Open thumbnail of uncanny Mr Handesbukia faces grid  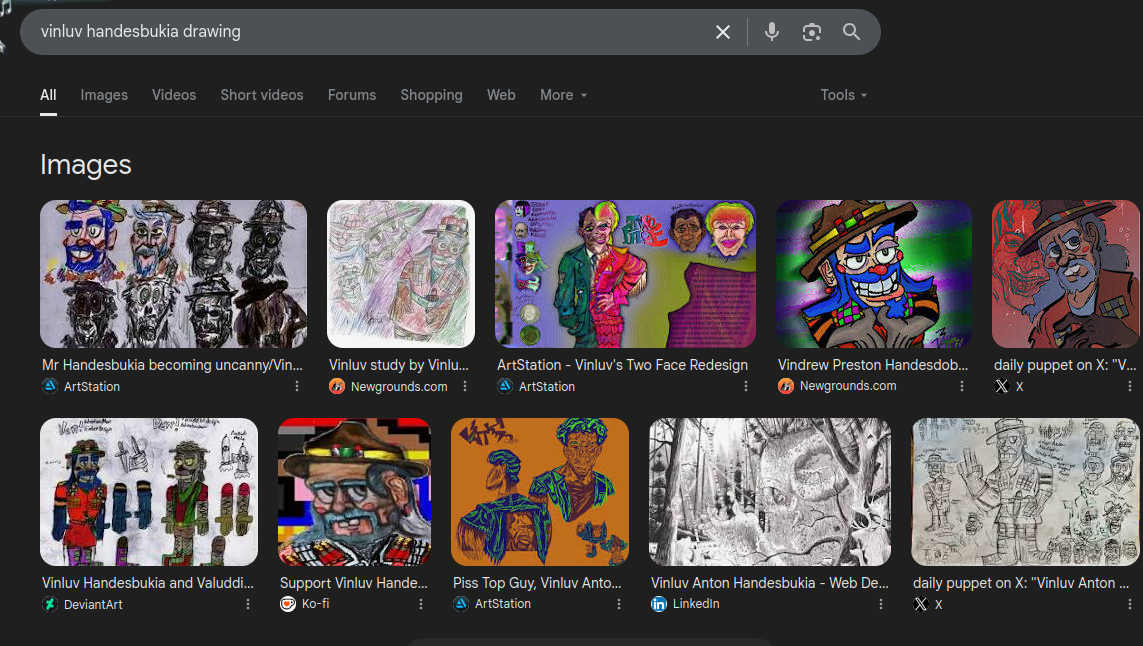[x=173, y=274]
